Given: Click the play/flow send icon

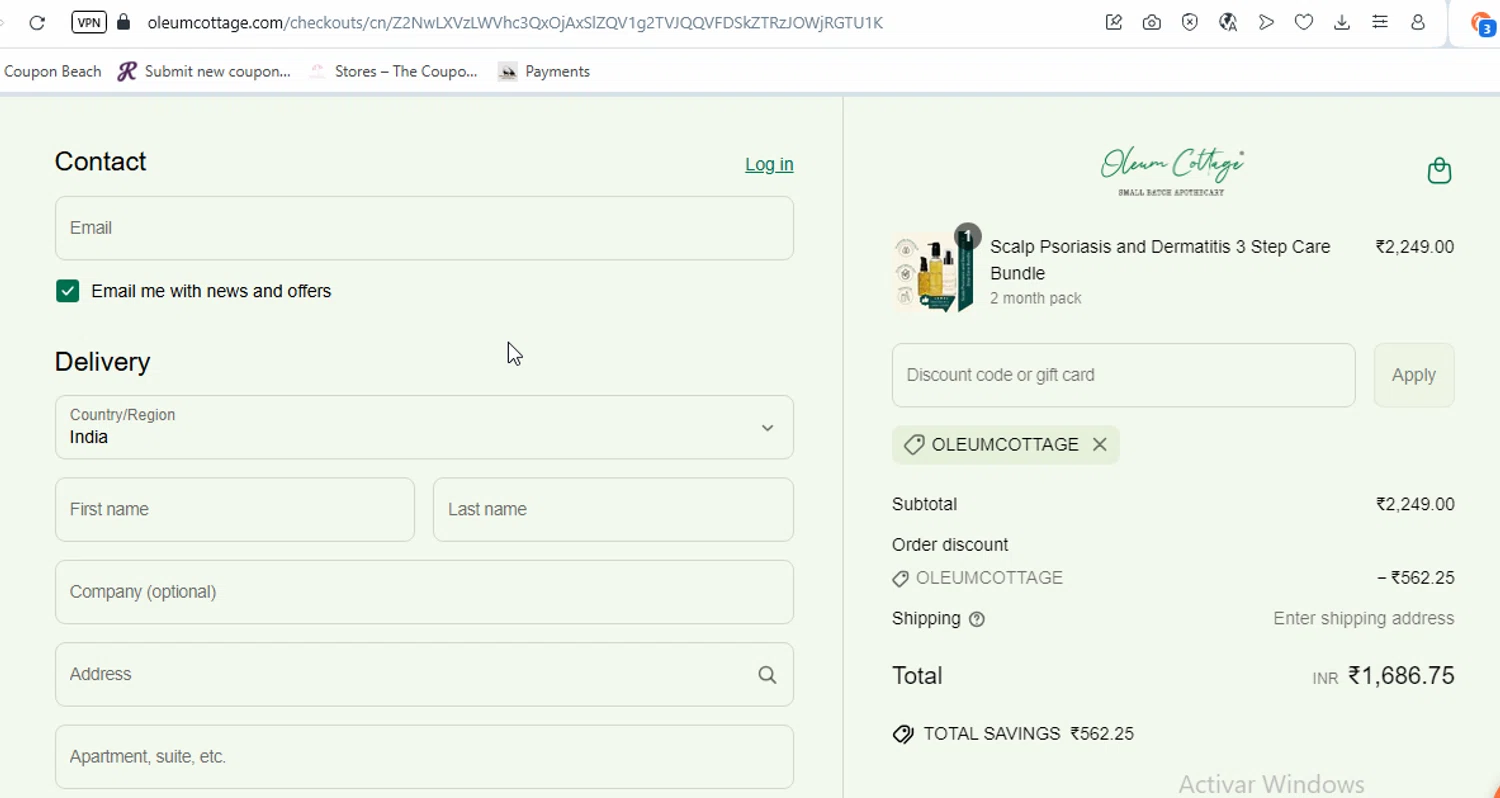Looking at the screenshot, I should tap(1266, 22).
